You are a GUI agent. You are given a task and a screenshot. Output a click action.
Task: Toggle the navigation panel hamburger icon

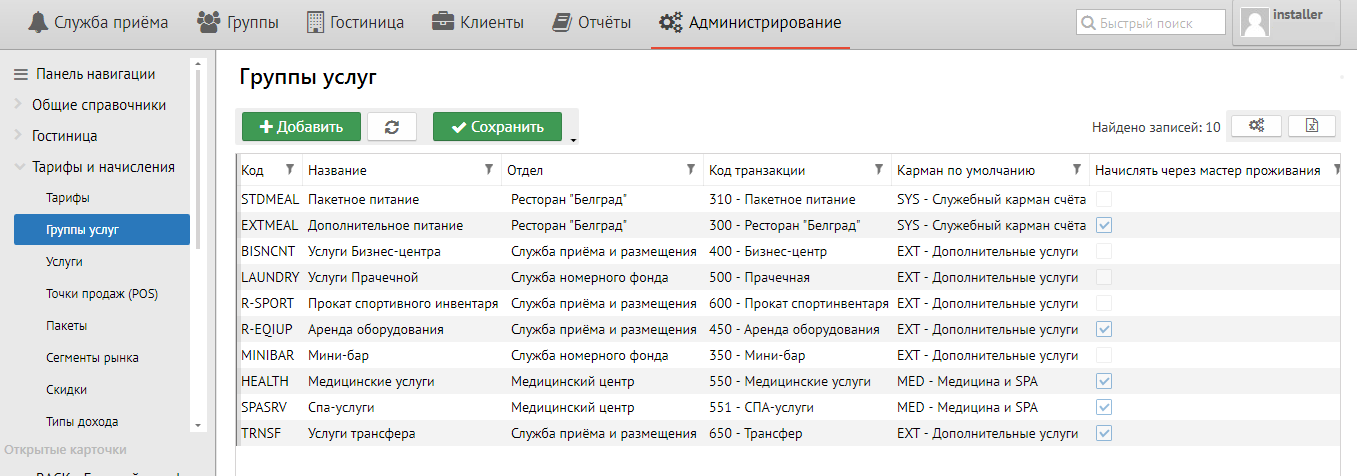click(20, 74)
